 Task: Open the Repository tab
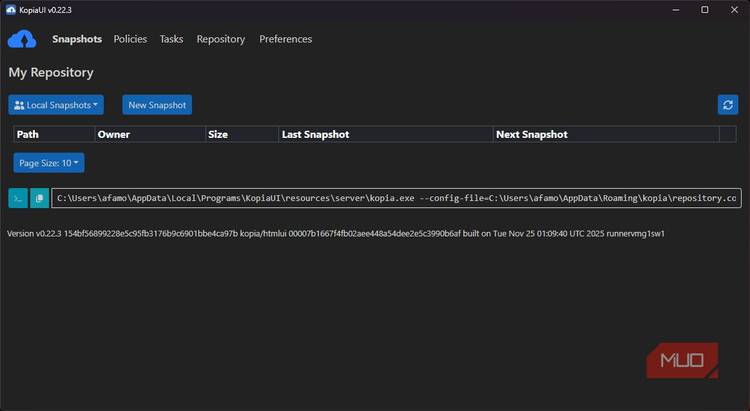(221, 39)
